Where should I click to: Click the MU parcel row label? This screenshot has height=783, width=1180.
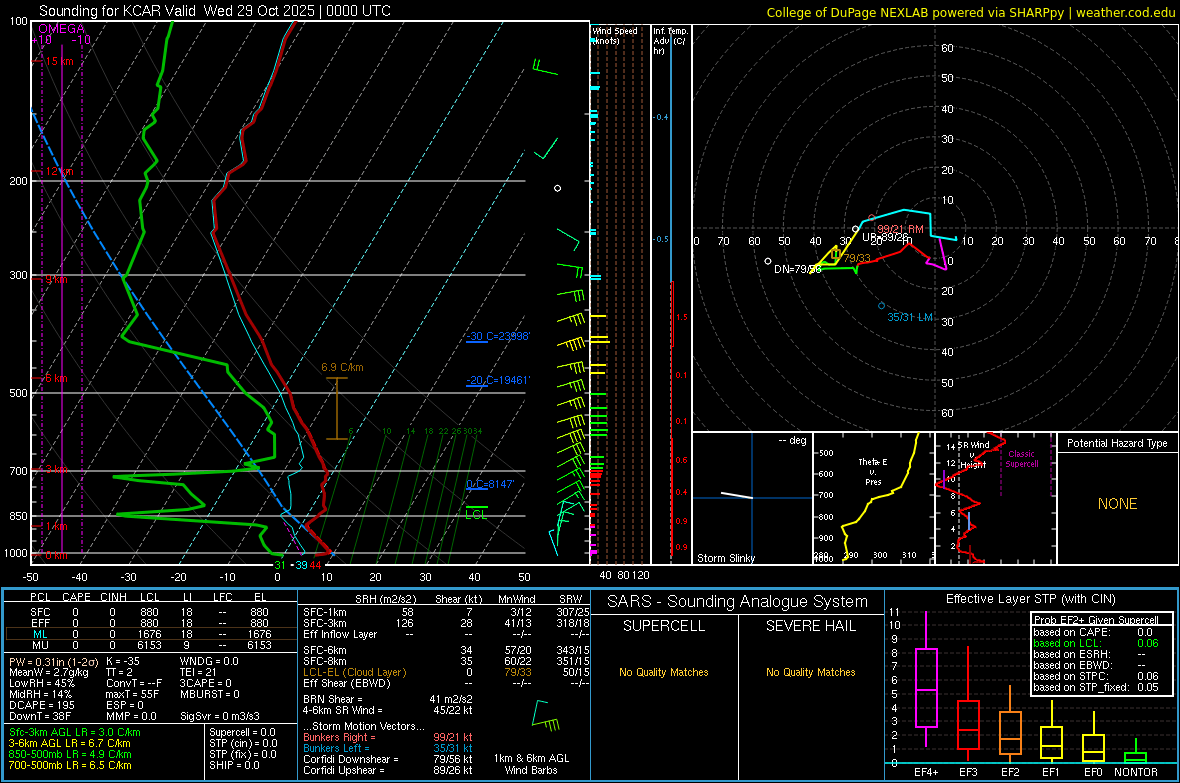[x=41, y=645]
